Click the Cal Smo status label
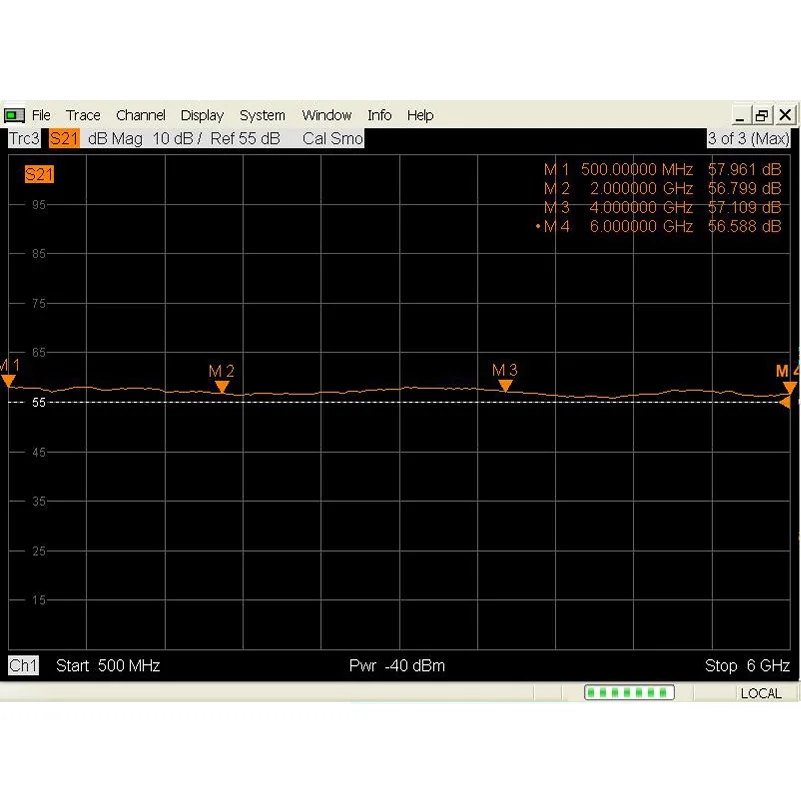801x801 pixels. 333,138
